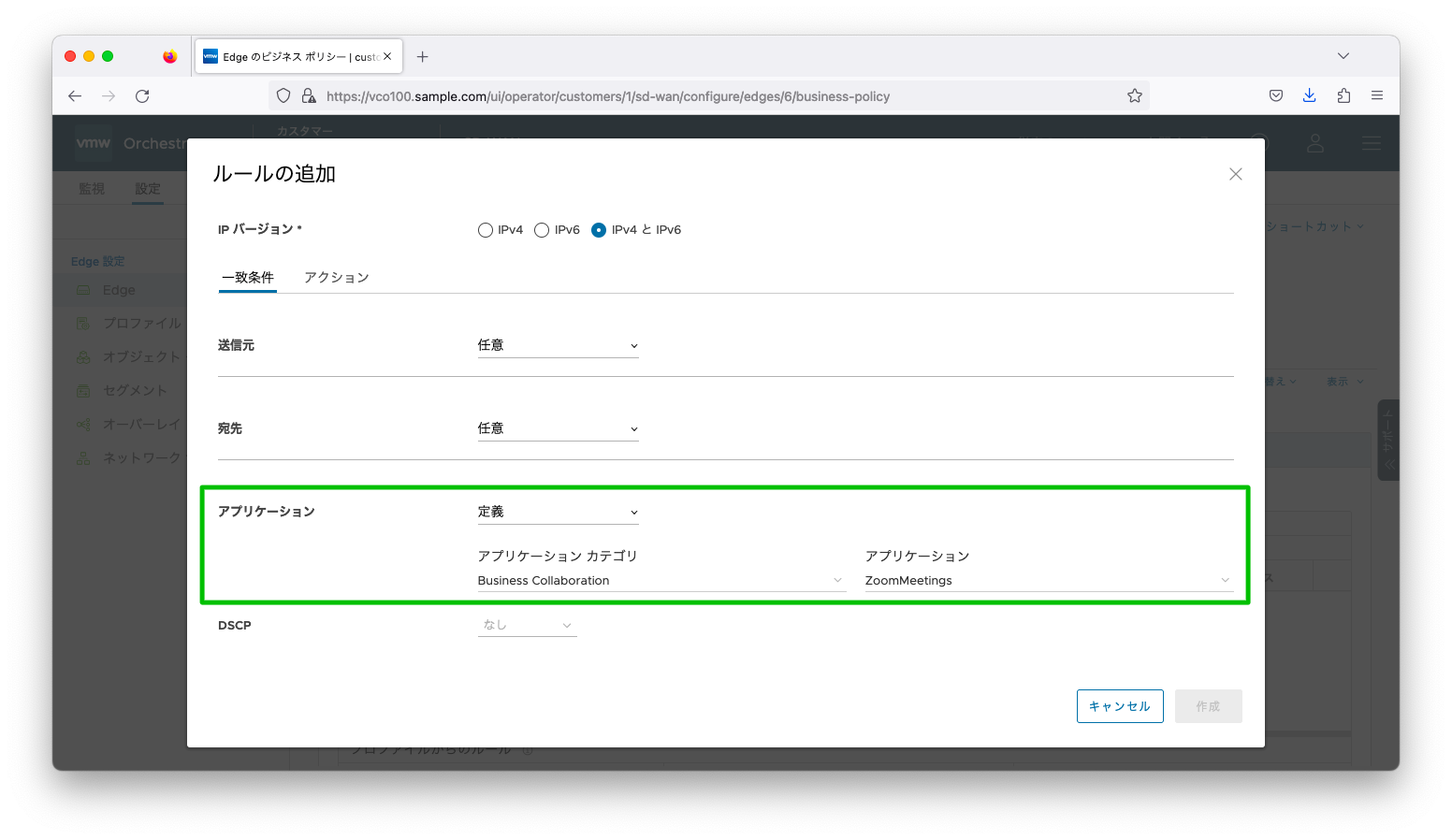The image size is (1452, 840).
Task: Open the アプリケーション 定義 dropdown
Action: pyautogui.click(x=559, y=512)
